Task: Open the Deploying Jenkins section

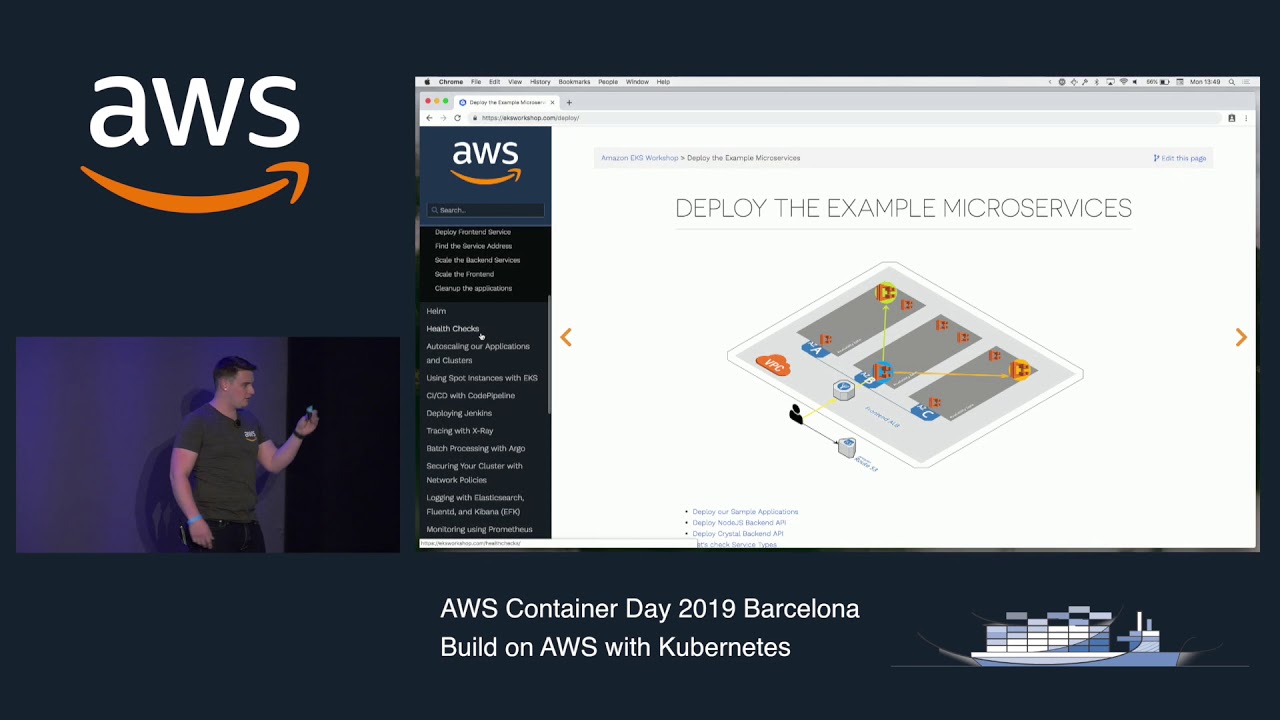Action: point(459,413)
